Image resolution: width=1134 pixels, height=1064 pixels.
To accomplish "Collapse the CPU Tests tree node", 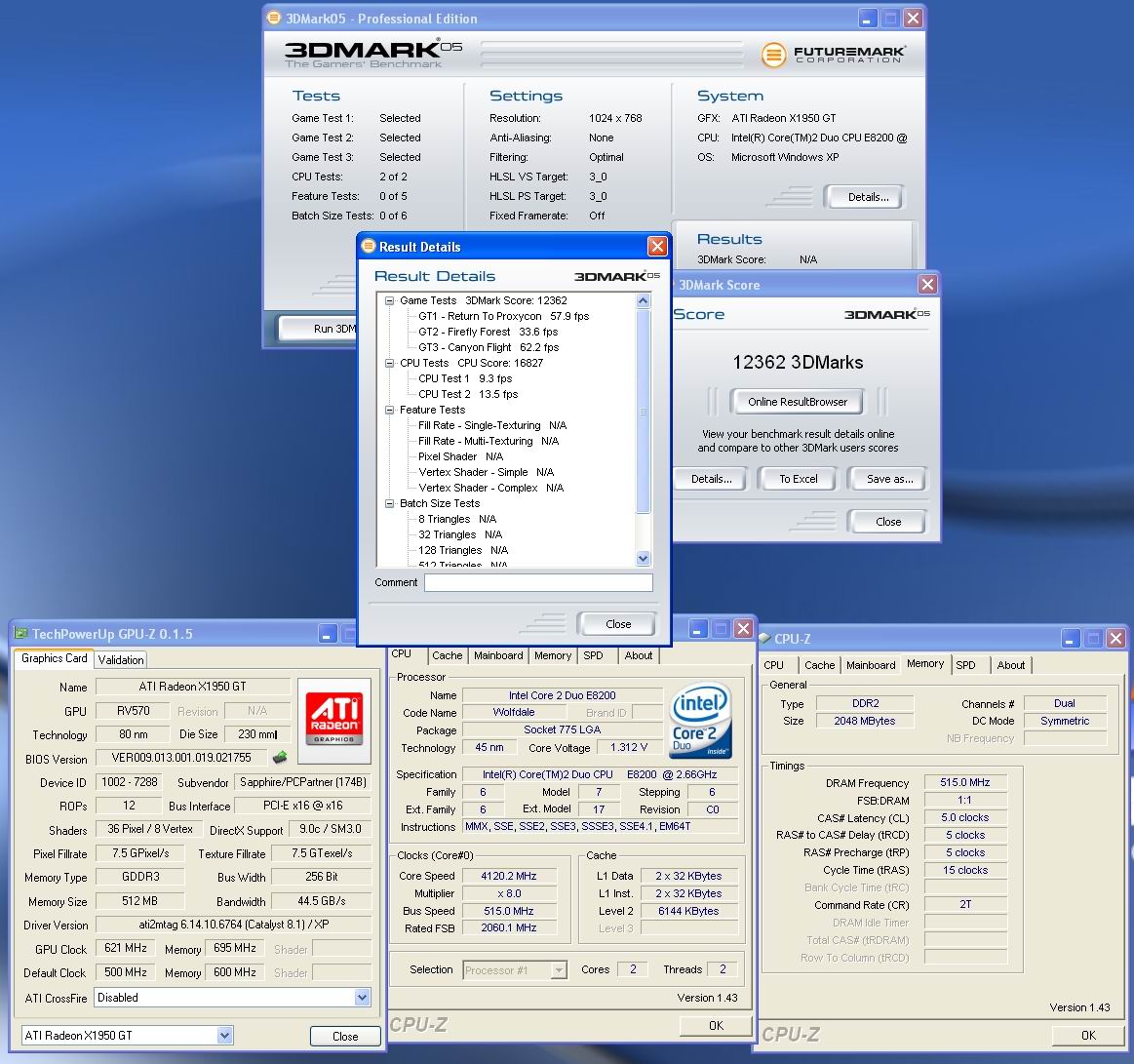I will [x=389, y=363].
